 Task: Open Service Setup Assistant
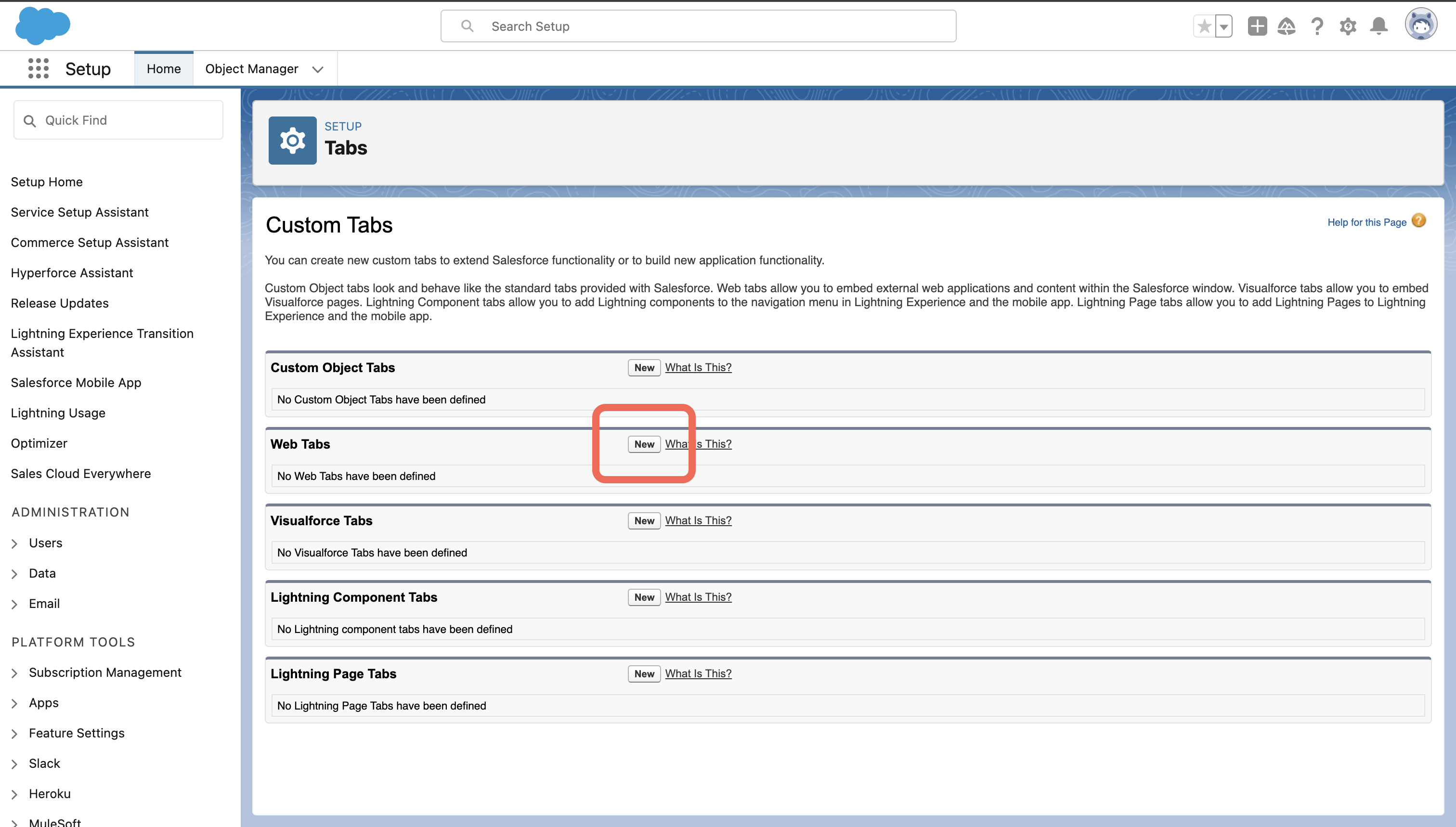(x=79, y=212)
